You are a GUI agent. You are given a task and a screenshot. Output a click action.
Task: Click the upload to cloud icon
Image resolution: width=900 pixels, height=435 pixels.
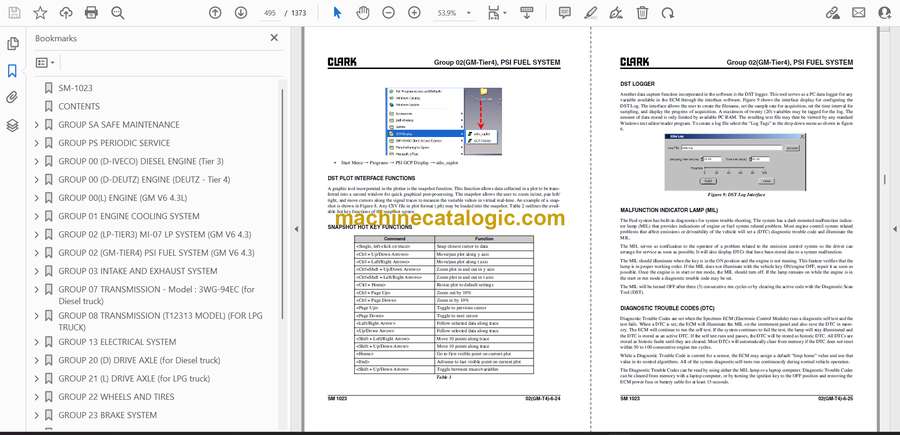pyautogui.click(x=66, y=13)
